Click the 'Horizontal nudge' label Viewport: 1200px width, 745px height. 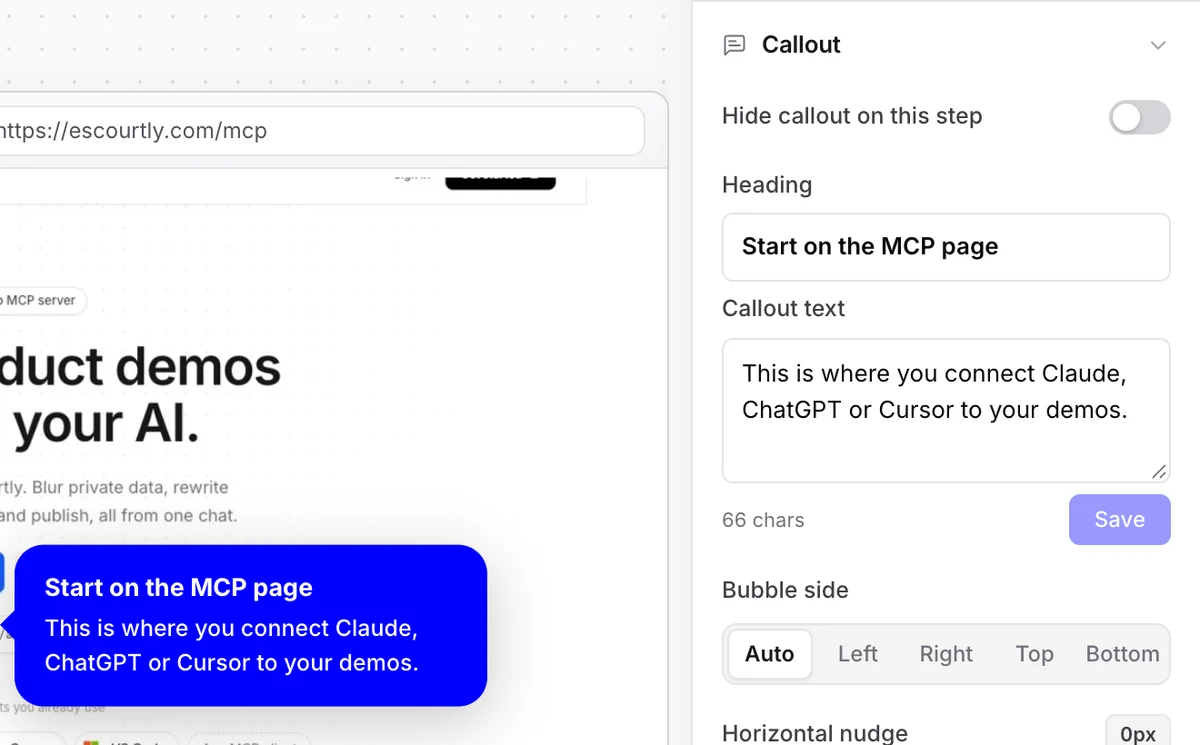pos(815,734)
